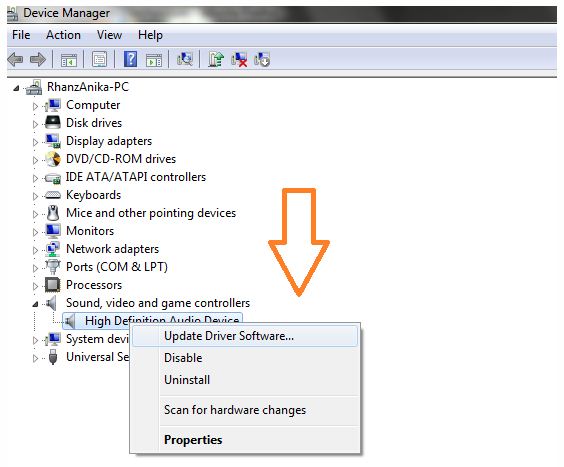Screen dimensions: 564x467
Task: Click the Forward arrow toolbar icon
Action: (x=38, y=59)
